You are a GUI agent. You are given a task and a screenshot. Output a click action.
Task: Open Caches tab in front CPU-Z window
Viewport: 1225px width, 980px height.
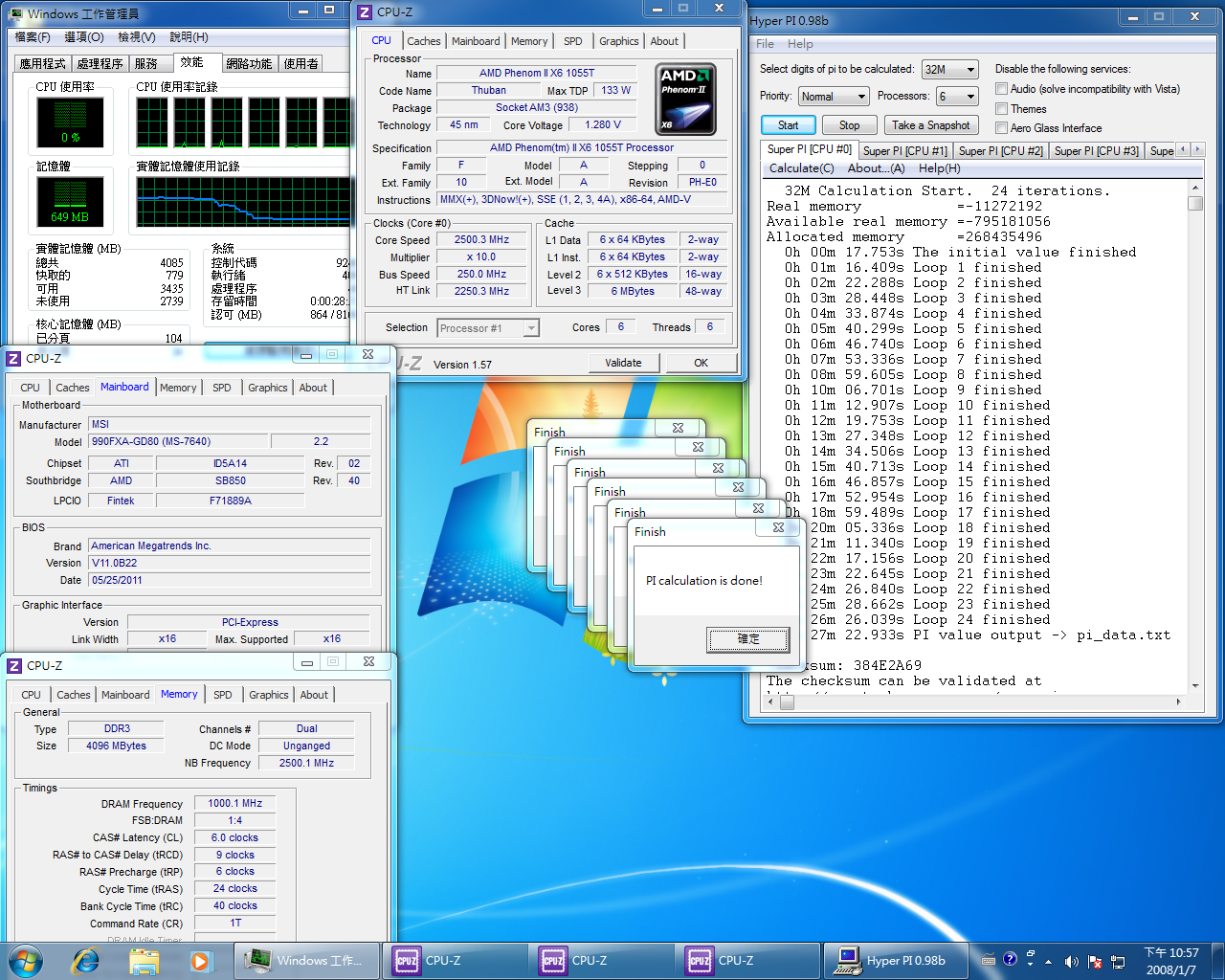[x=423, y=41]
